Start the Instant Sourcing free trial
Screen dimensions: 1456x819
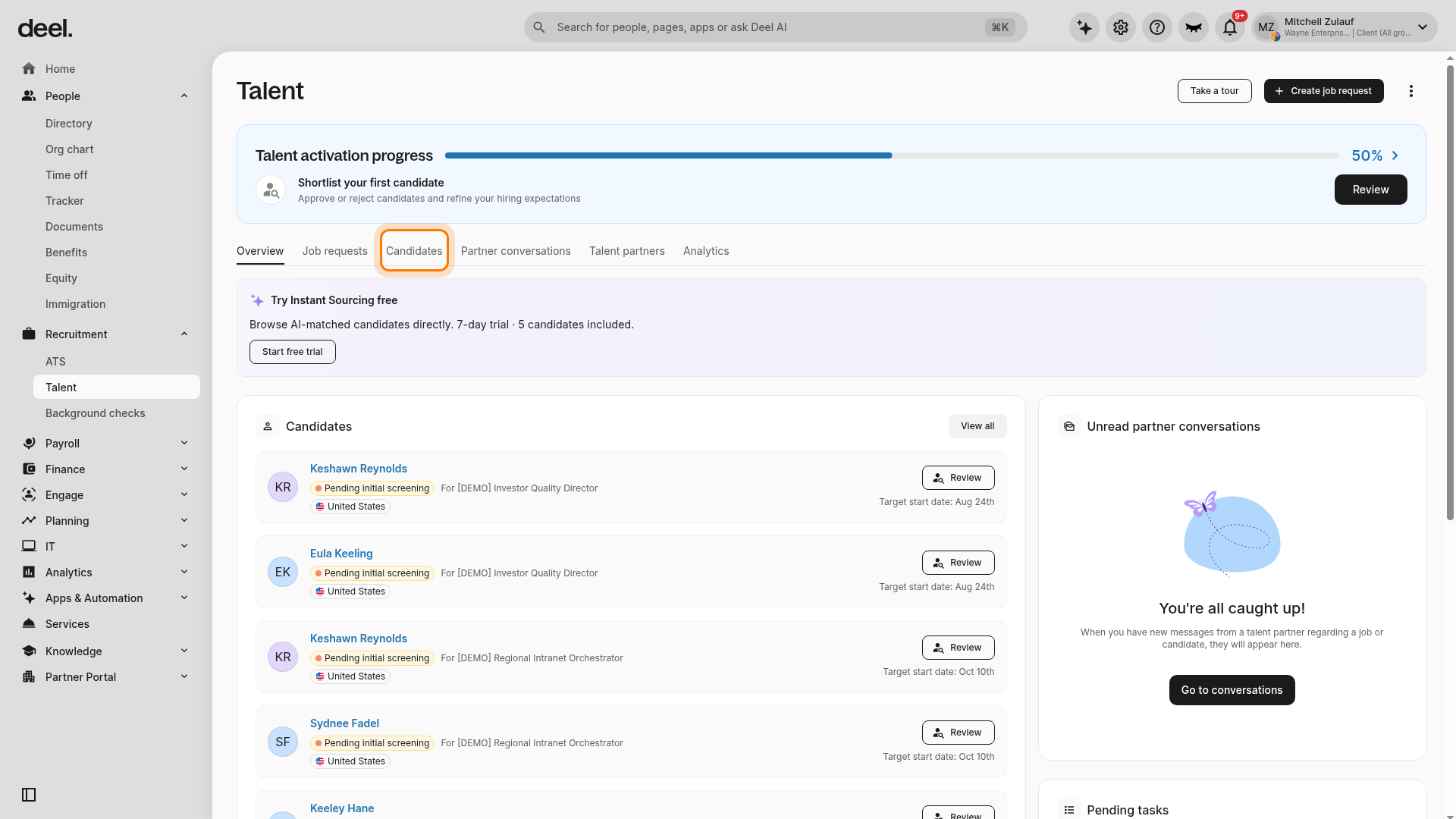click(293, 352)
